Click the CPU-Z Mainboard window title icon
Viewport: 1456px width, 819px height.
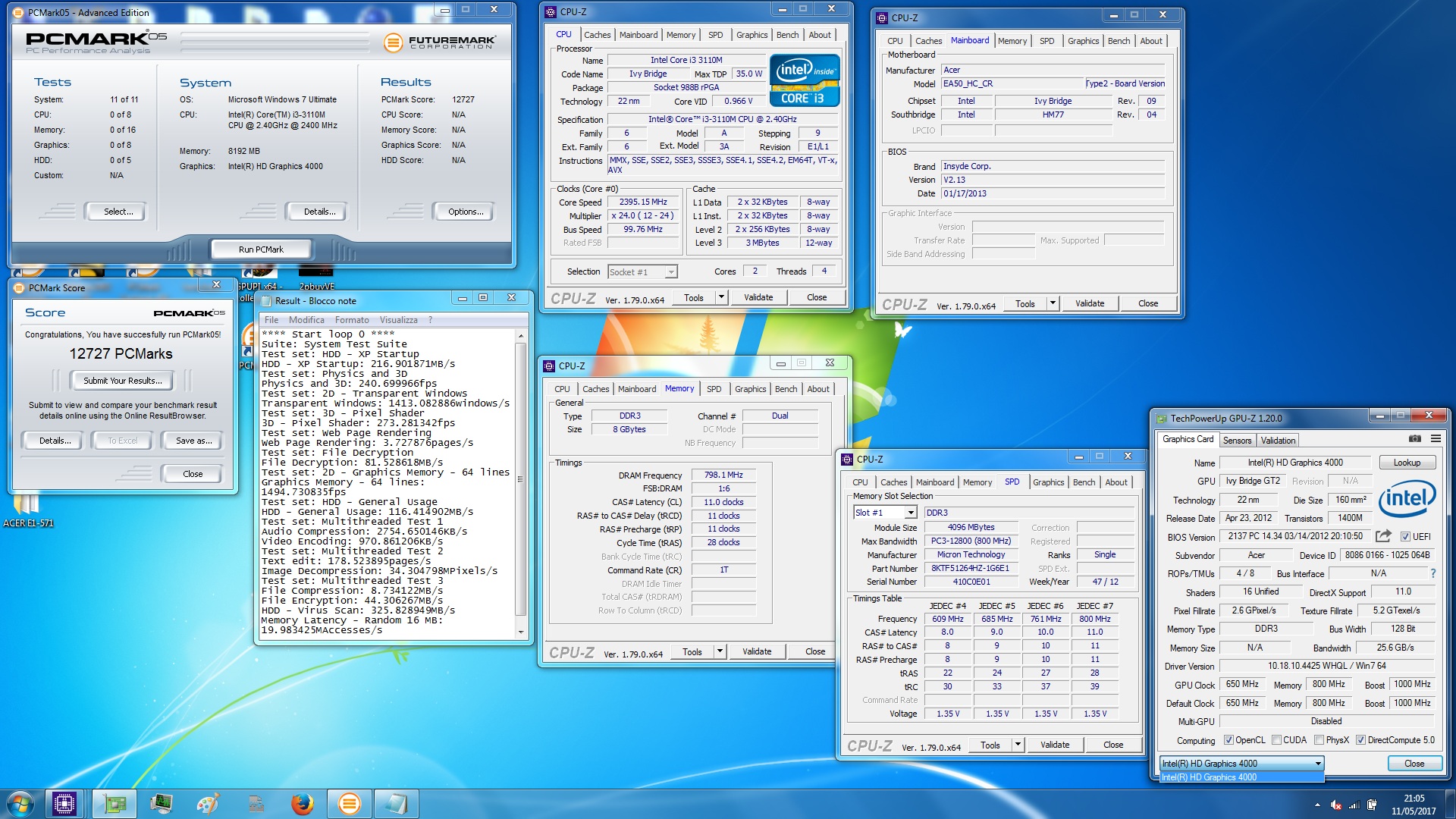pyautogui.click(x=882, y=17)
